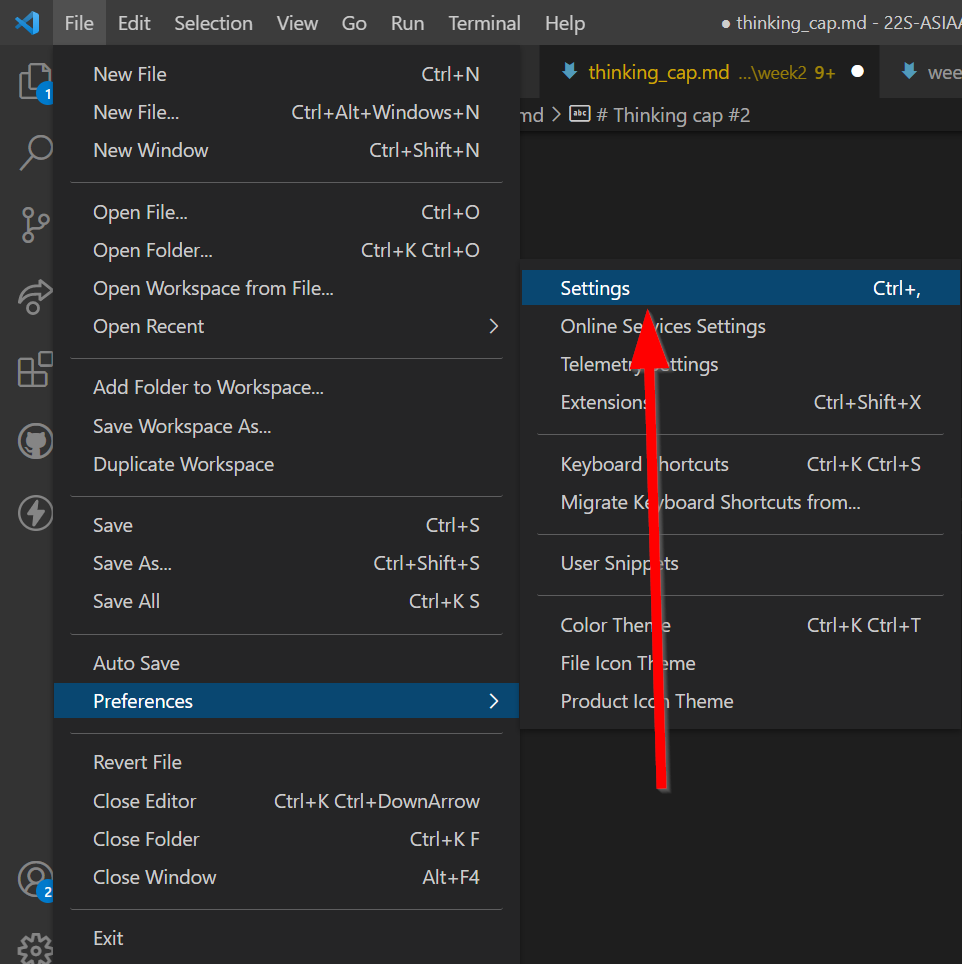962x964 pixels.
Task: Open the Terminal menu in menu bar
Action: 484,23
